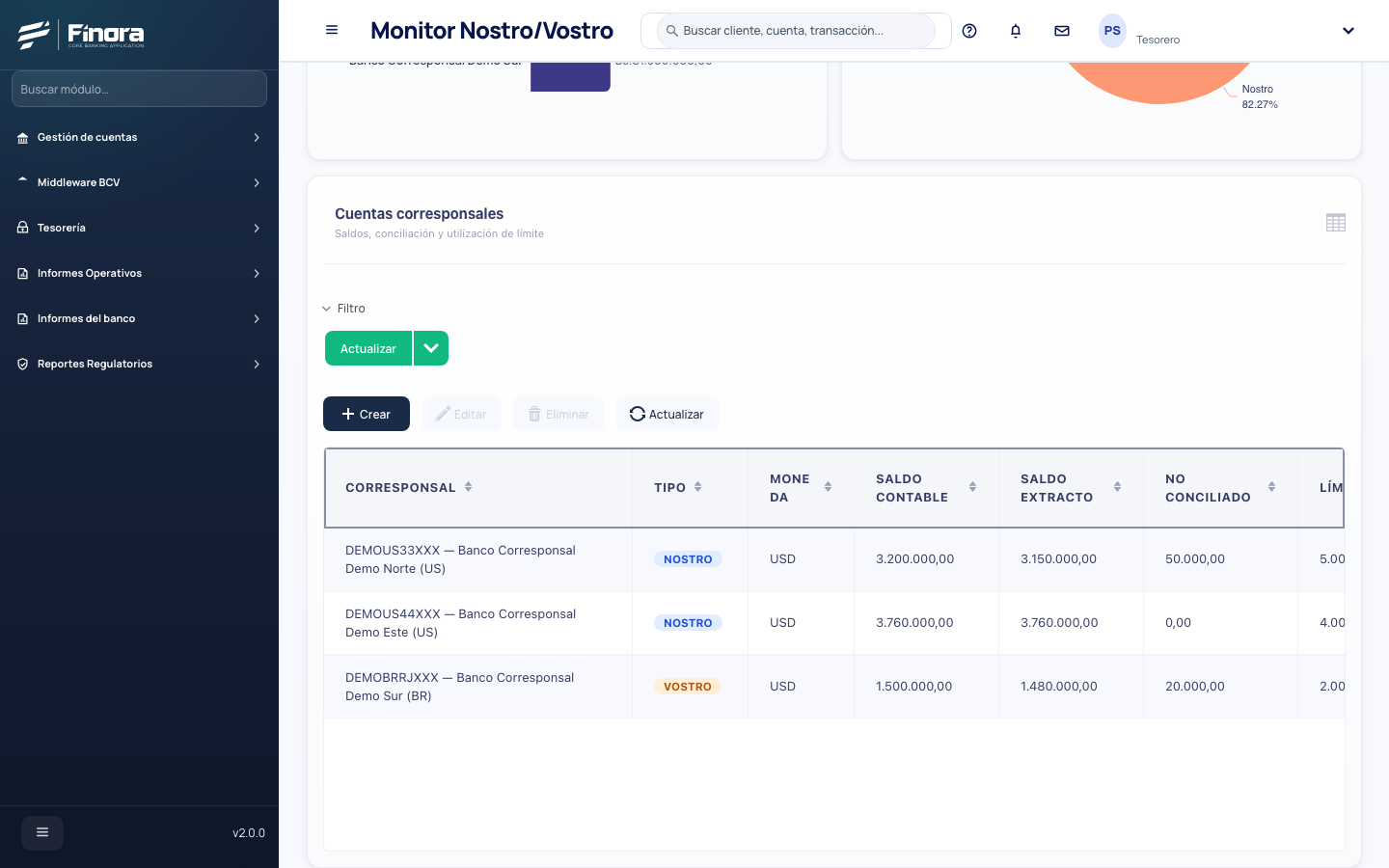Click the VOSTRO badge in DEMOBRRJXXX row
1389x868 pixels.
[x=688, y=687]
